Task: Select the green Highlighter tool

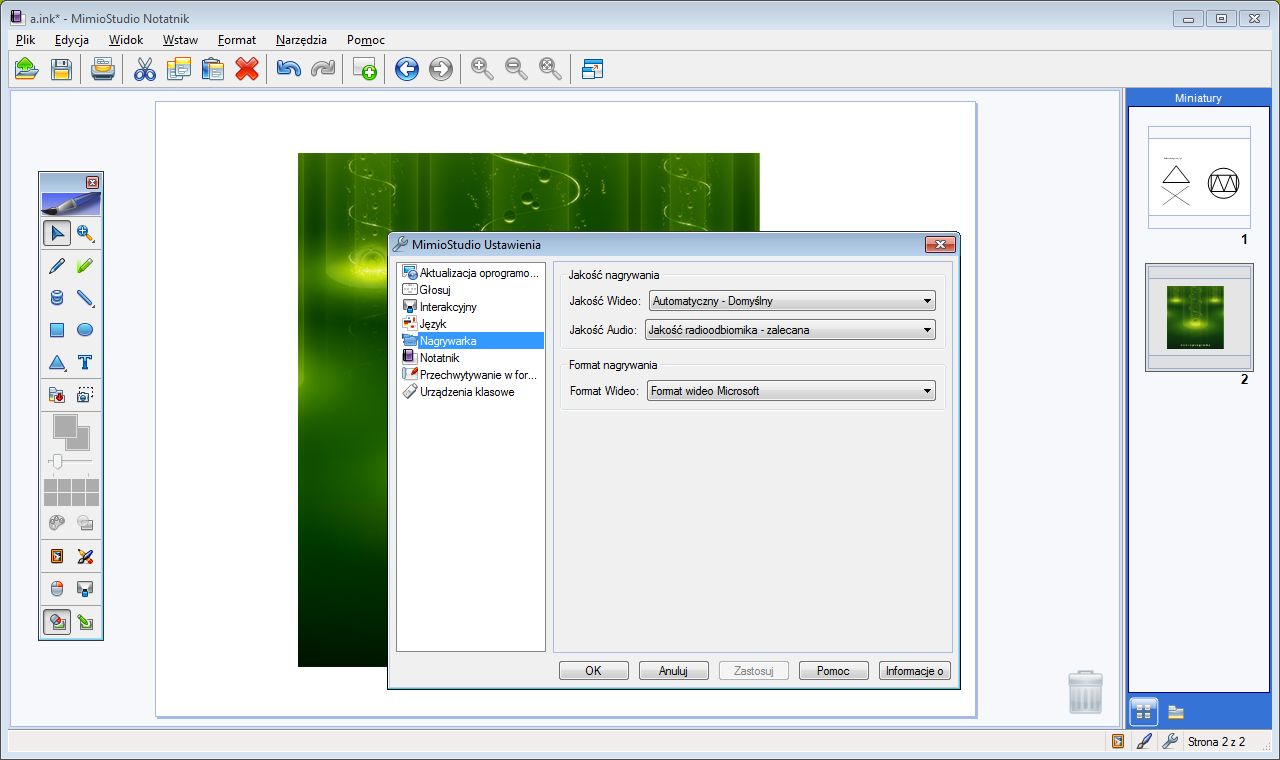Action: point(85,266)
